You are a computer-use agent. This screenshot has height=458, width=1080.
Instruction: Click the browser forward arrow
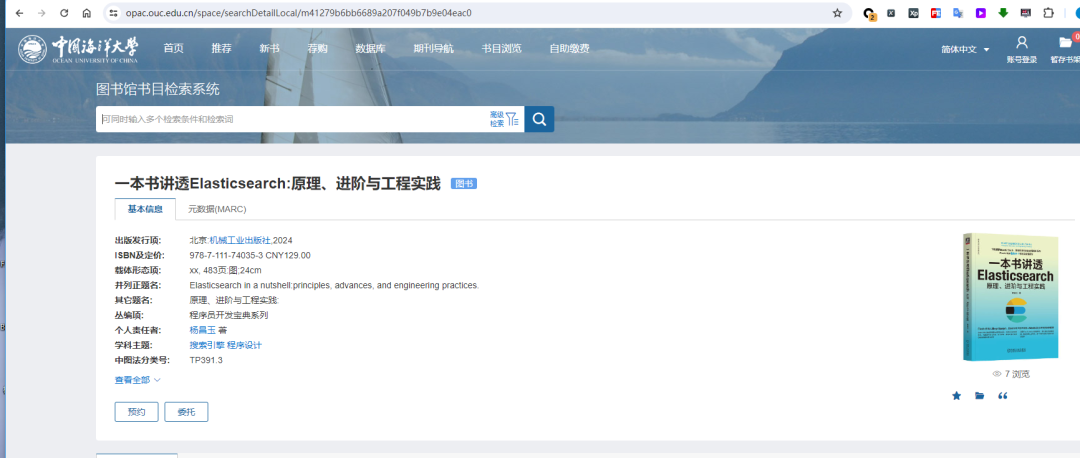point(41,13)
